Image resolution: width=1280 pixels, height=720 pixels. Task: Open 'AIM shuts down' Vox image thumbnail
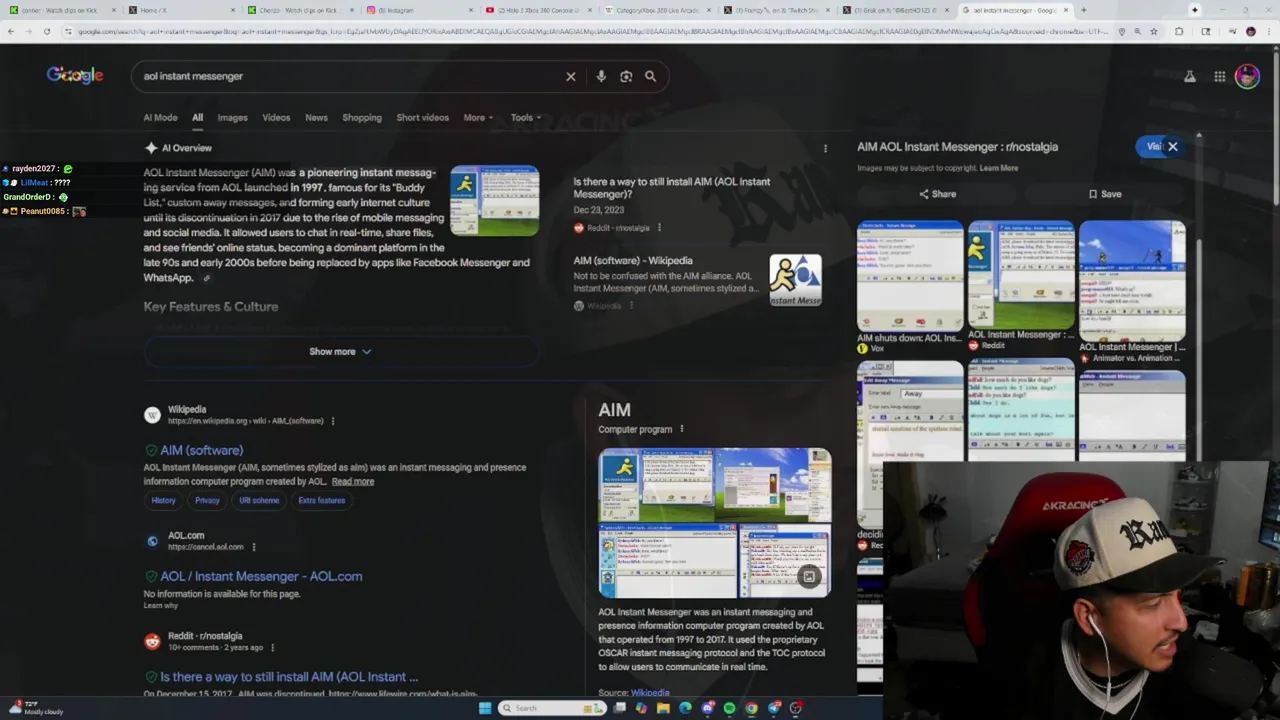[910, 277]
